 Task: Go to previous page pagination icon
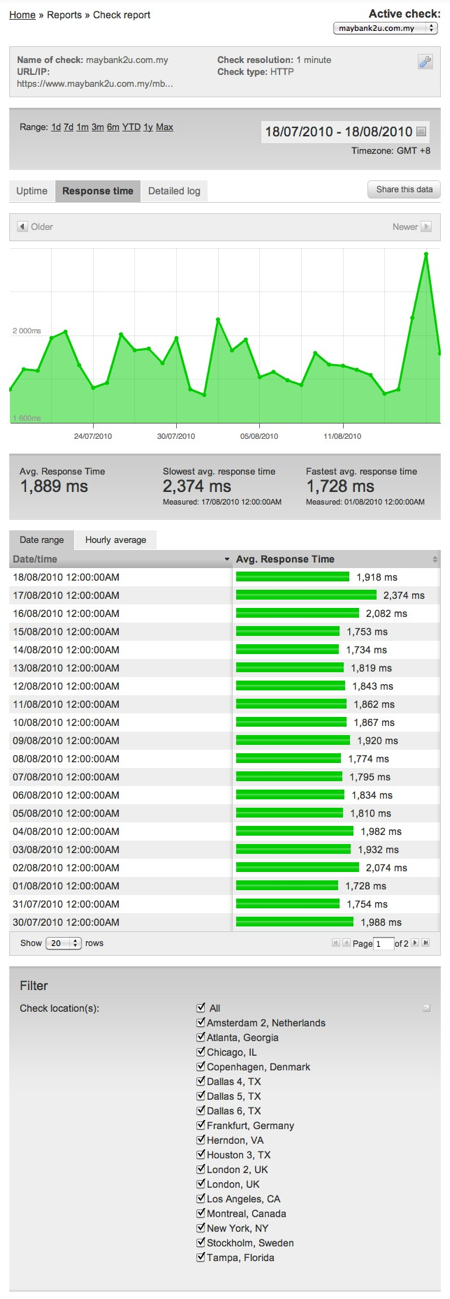pos(346,943)
